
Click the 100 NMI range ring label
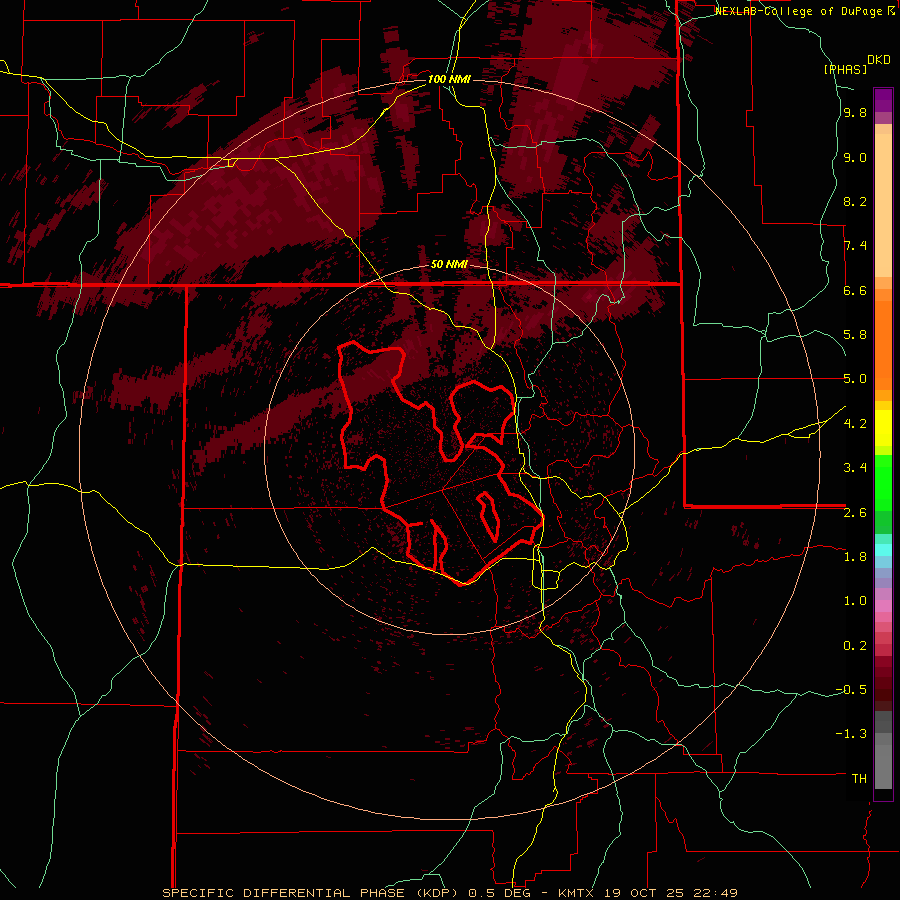pos(449,79)
